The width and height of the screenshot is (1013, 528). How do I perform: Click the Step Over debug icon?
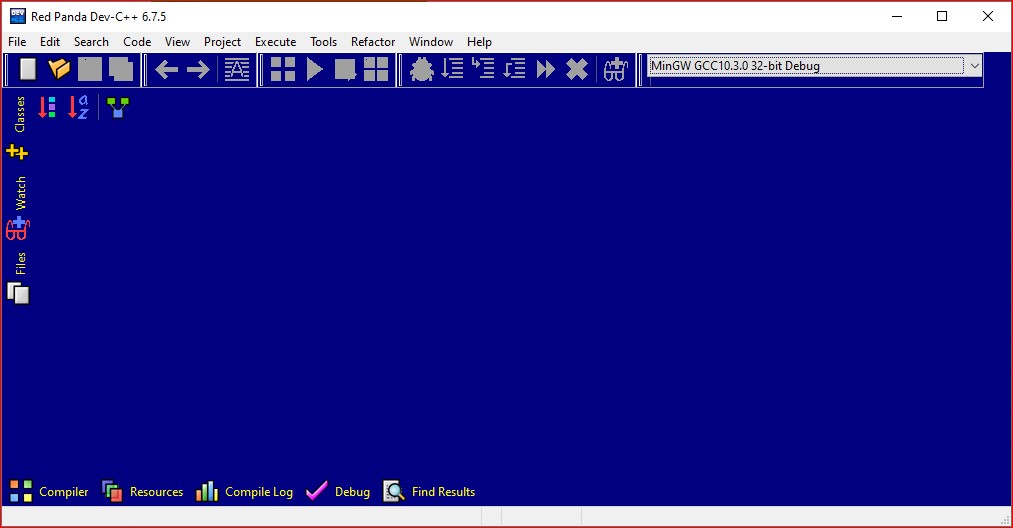(453, 69)
